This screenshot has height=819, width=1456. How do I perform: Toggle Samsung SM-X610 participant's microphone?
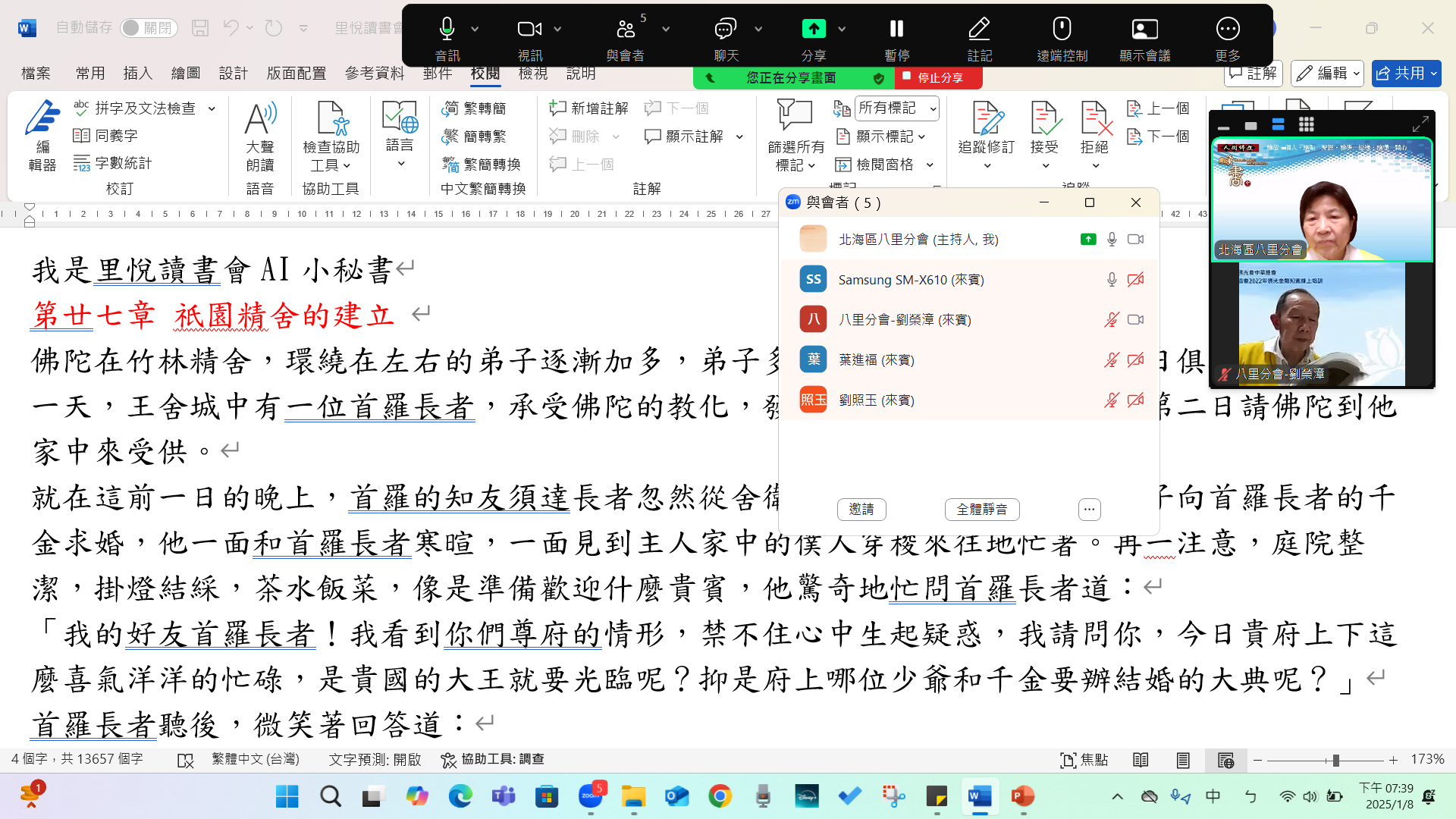[x=1112, y=280]
